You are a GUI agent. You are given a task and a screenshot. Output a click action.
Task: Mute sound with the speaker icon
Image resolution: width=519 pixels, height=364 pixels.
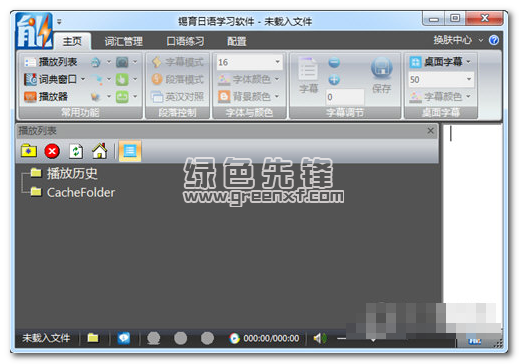(319, 338)
